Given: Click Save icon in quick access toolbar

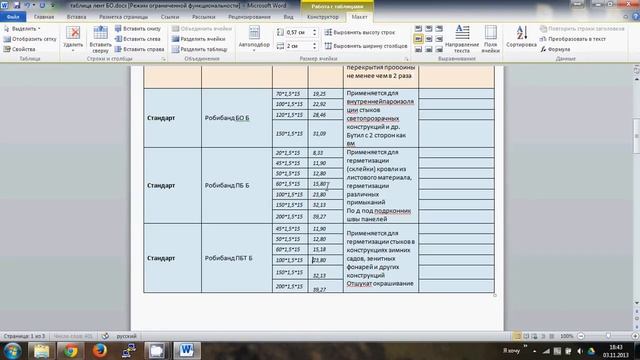Looking at the screenshot, I should (x=17, y=5).
